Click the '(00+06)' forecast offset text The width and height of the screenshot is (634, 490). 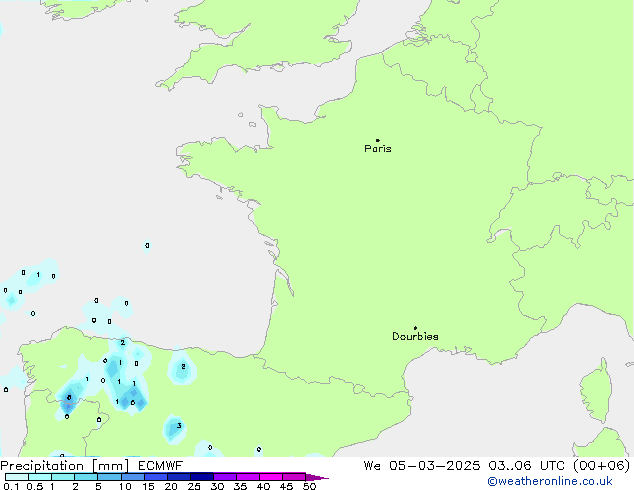(602, 466)
